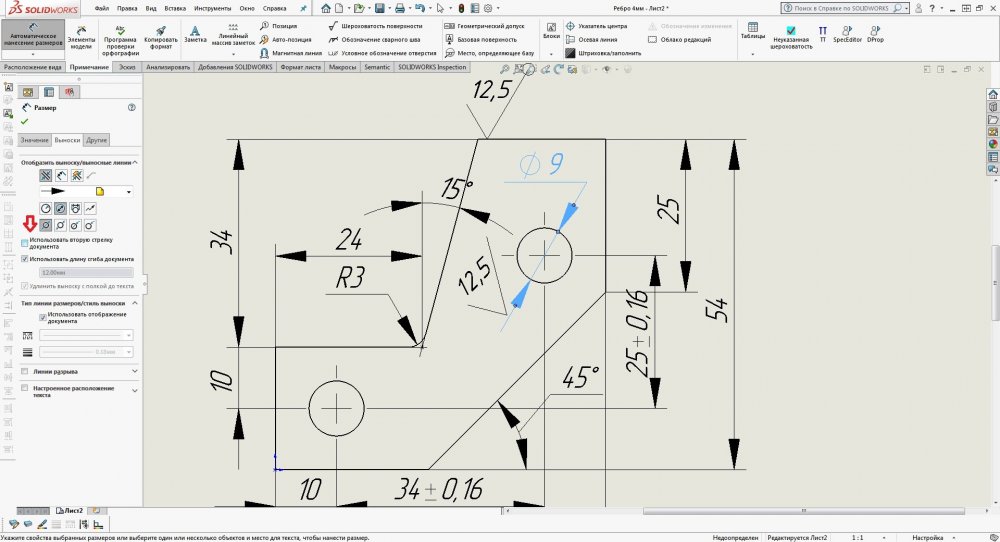Click Шероховатость поверхности tool

[375, 26]
